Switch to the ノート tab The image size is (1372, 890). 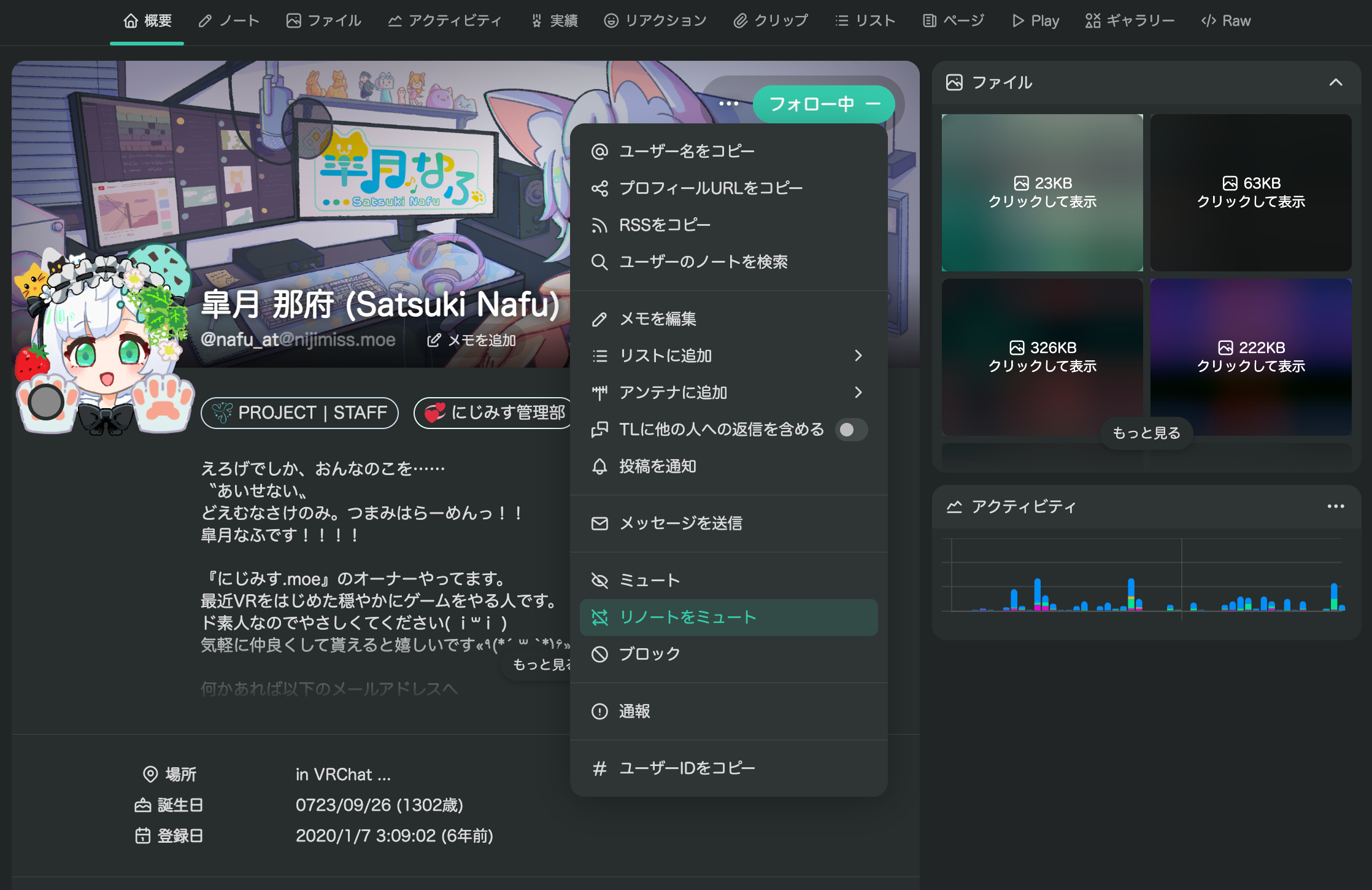pyautogui.click(x=229, y=21)
